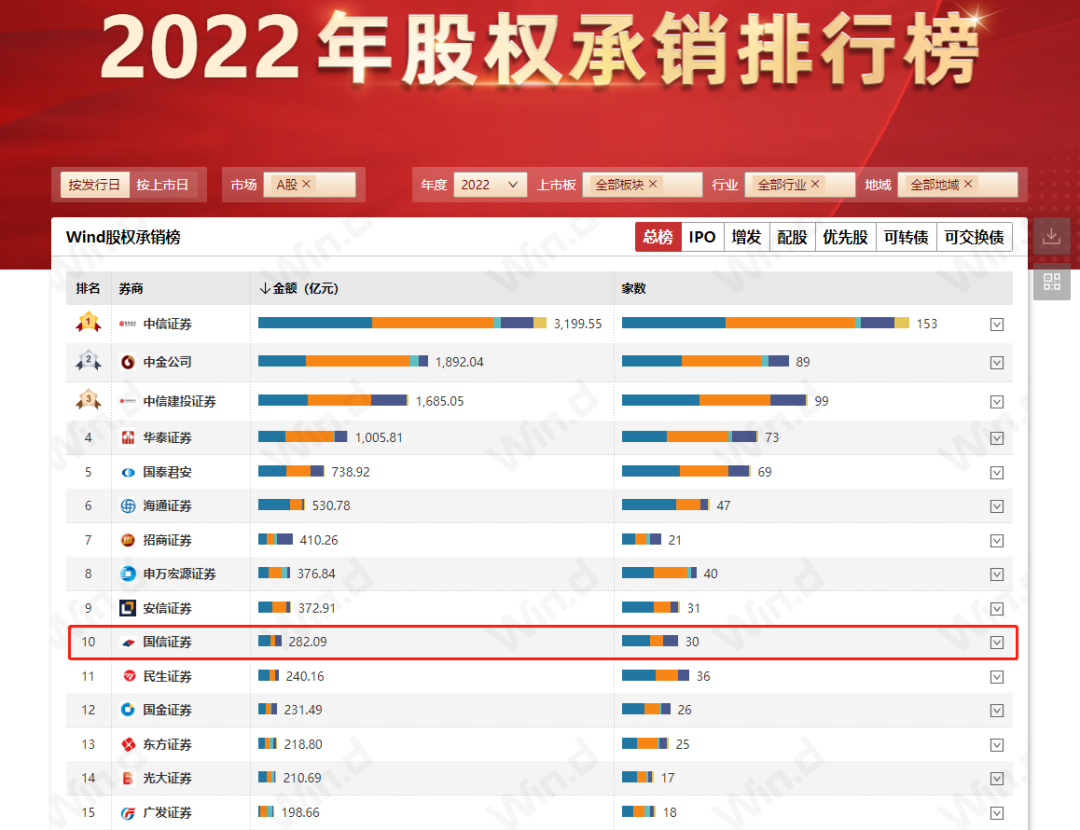Click the 招商证券 logo icon
Image resolution: width=1080 pixels, height=830 pixels.
point(127,540)
